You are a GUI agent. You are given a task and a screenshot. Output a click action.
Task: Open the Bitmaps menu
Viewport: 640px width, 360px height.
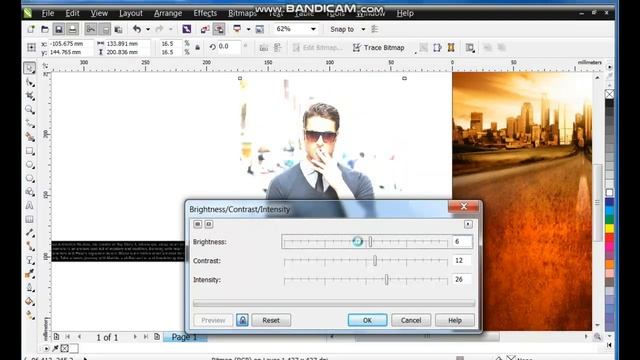pos(242,13)
